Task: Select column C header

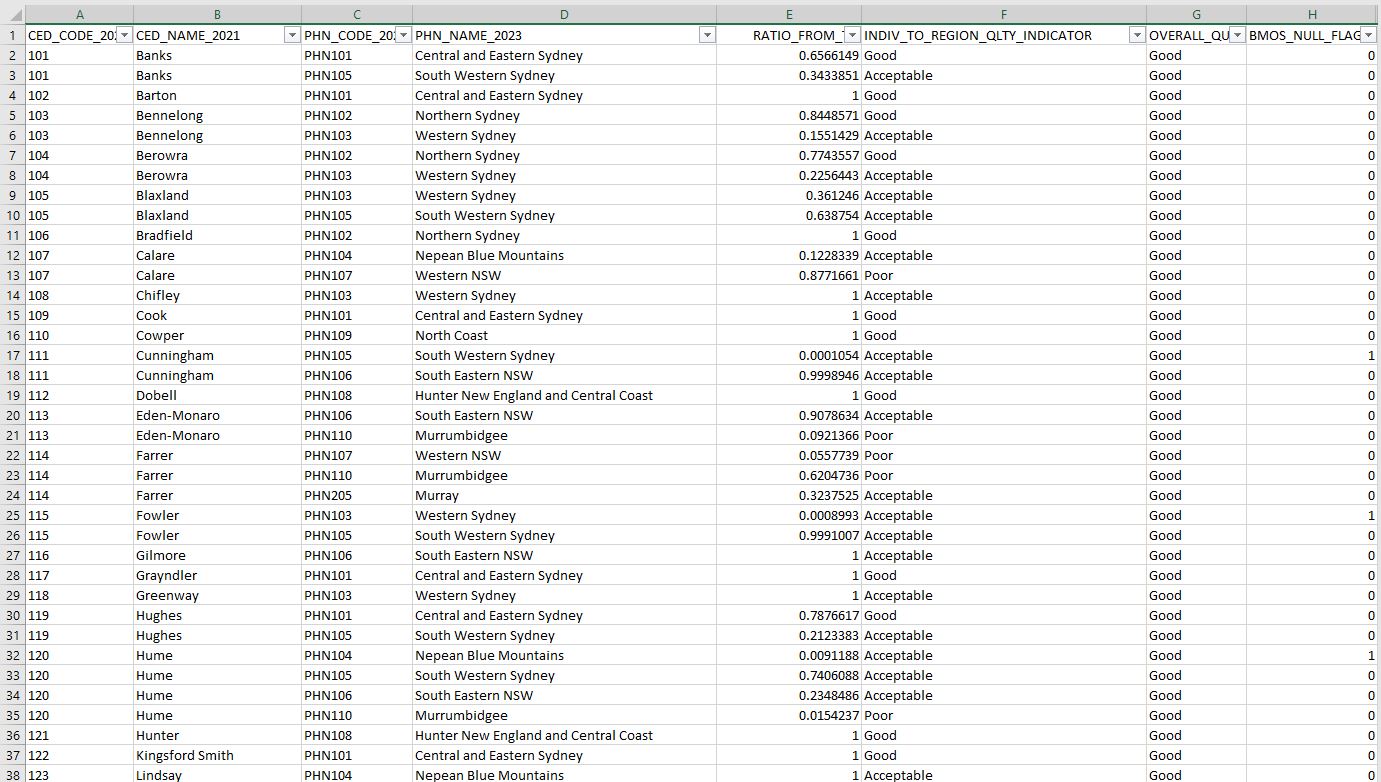Action: pyautogui.click(x=357, y=15)
